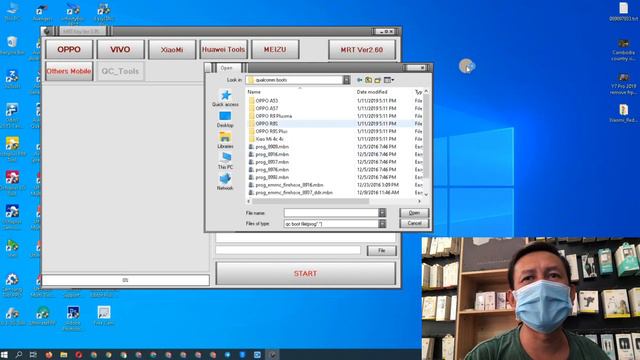640x360 pixels.
Task: Open the Y7 Pro 2019 remove frp icon
Action: 623,84
